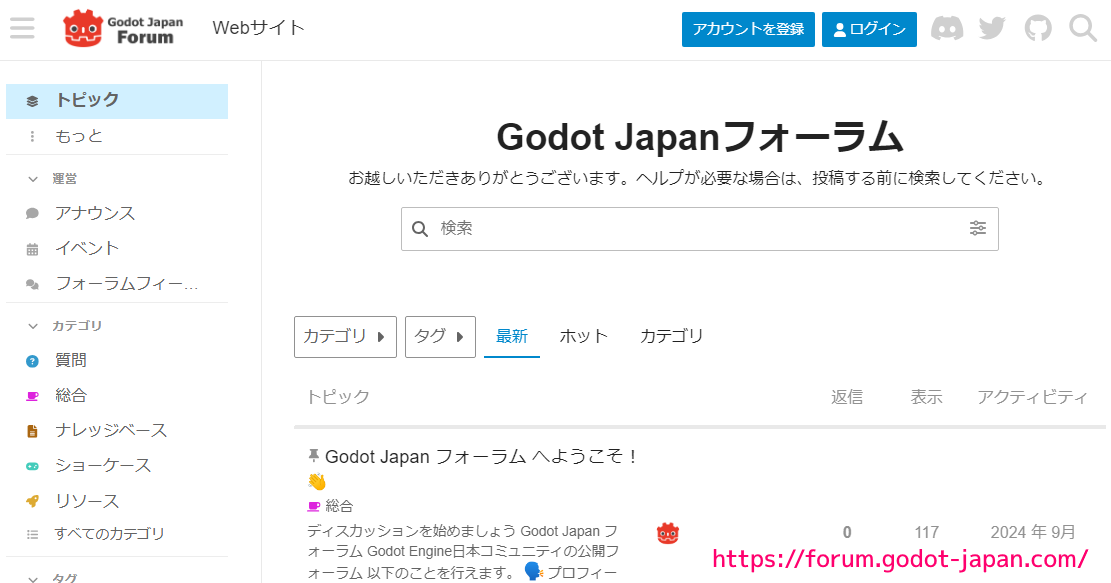
Task: Click the Godot avatar in topic row
Action: click(667, 533)
